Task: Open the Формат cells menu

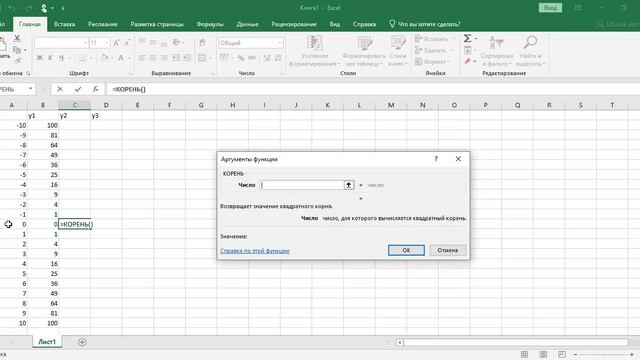Action: (431, 62)
